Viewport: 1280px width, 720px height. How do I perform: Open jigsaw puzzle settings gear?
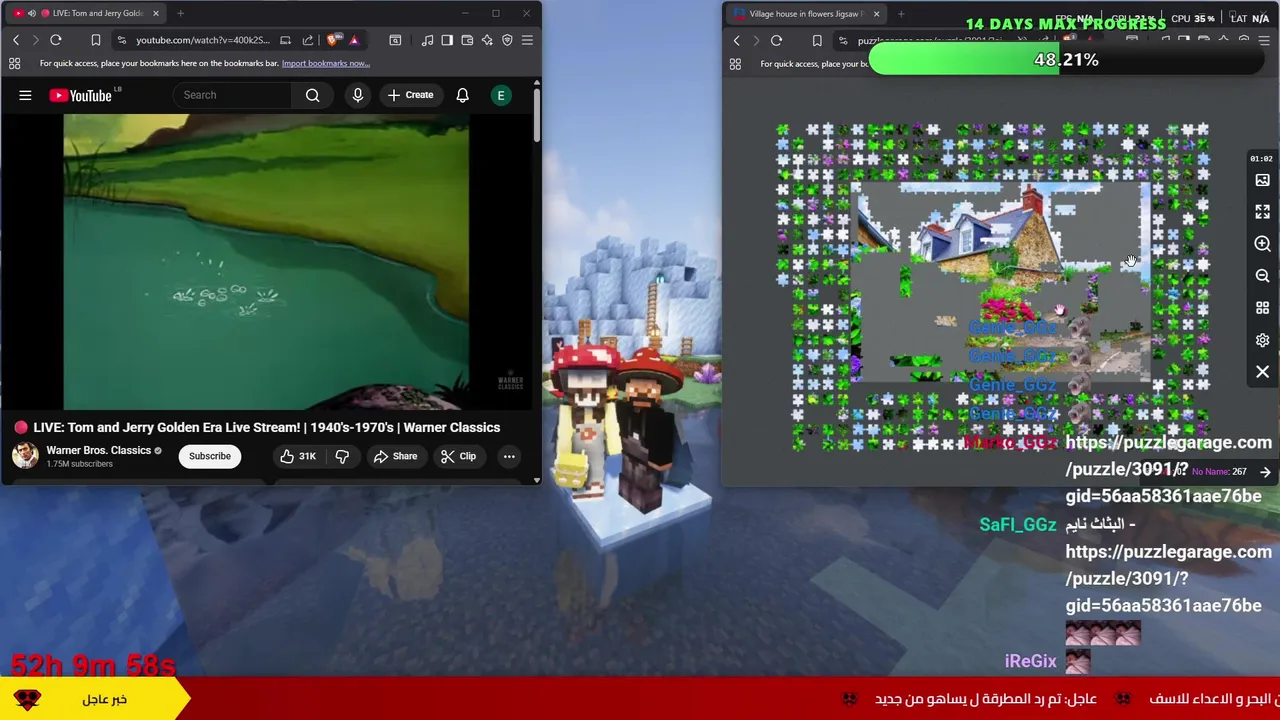click(1262, 340)
